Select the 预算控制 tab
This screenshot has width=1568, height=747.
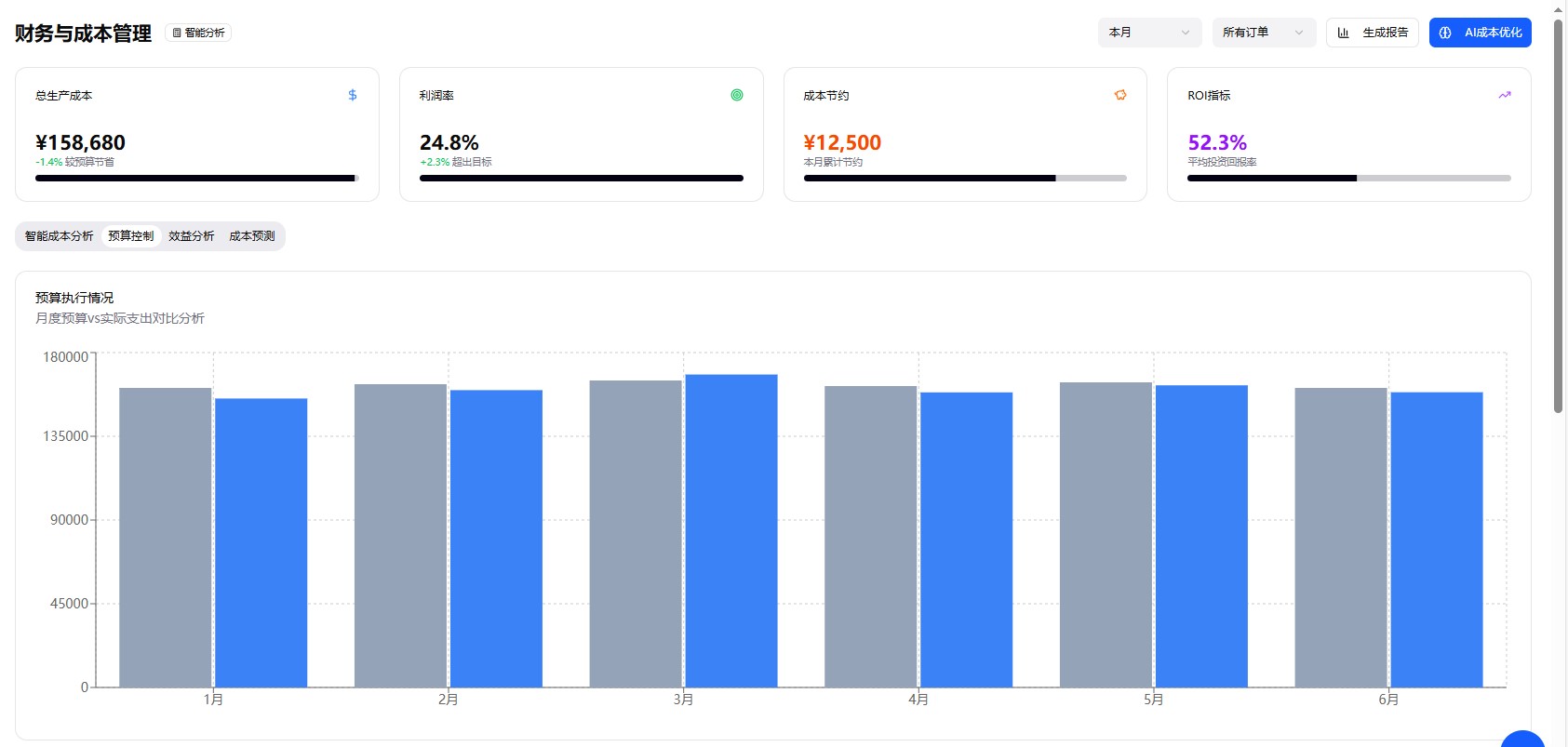coord(130,236)
